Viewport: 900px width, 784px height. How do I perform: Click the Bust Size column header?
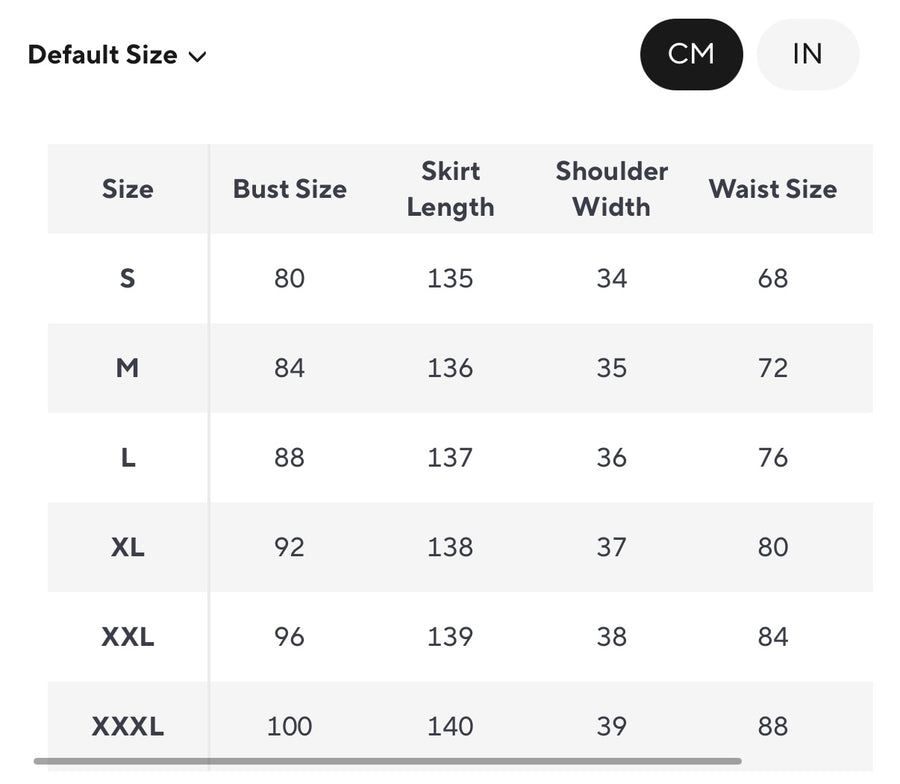pos(289,189)
